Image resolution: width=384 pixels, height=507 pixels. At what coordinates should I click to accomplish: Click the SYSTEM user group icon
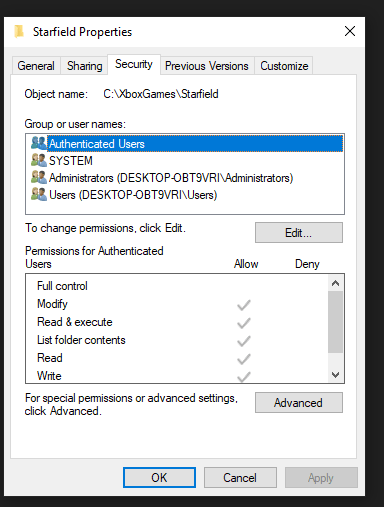(x=39, y=160)
